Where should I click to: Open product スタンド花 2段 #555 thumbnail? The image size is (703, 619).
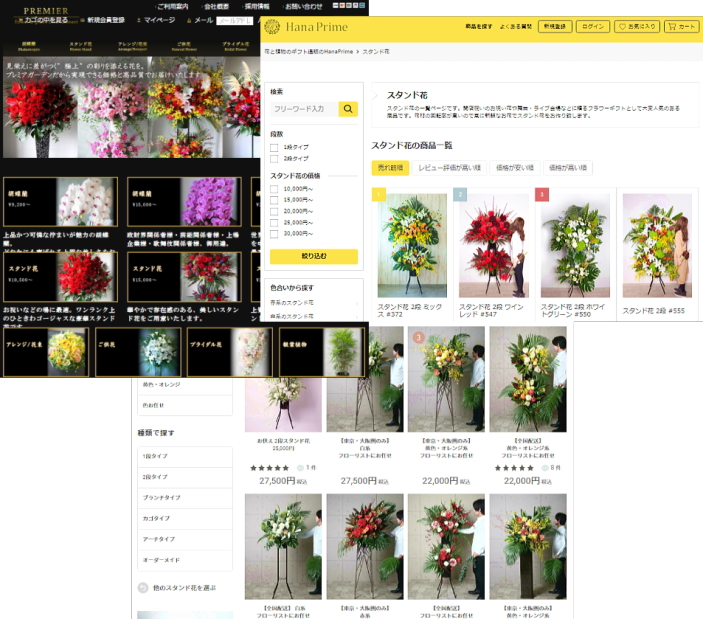click(x=657, y=246)
